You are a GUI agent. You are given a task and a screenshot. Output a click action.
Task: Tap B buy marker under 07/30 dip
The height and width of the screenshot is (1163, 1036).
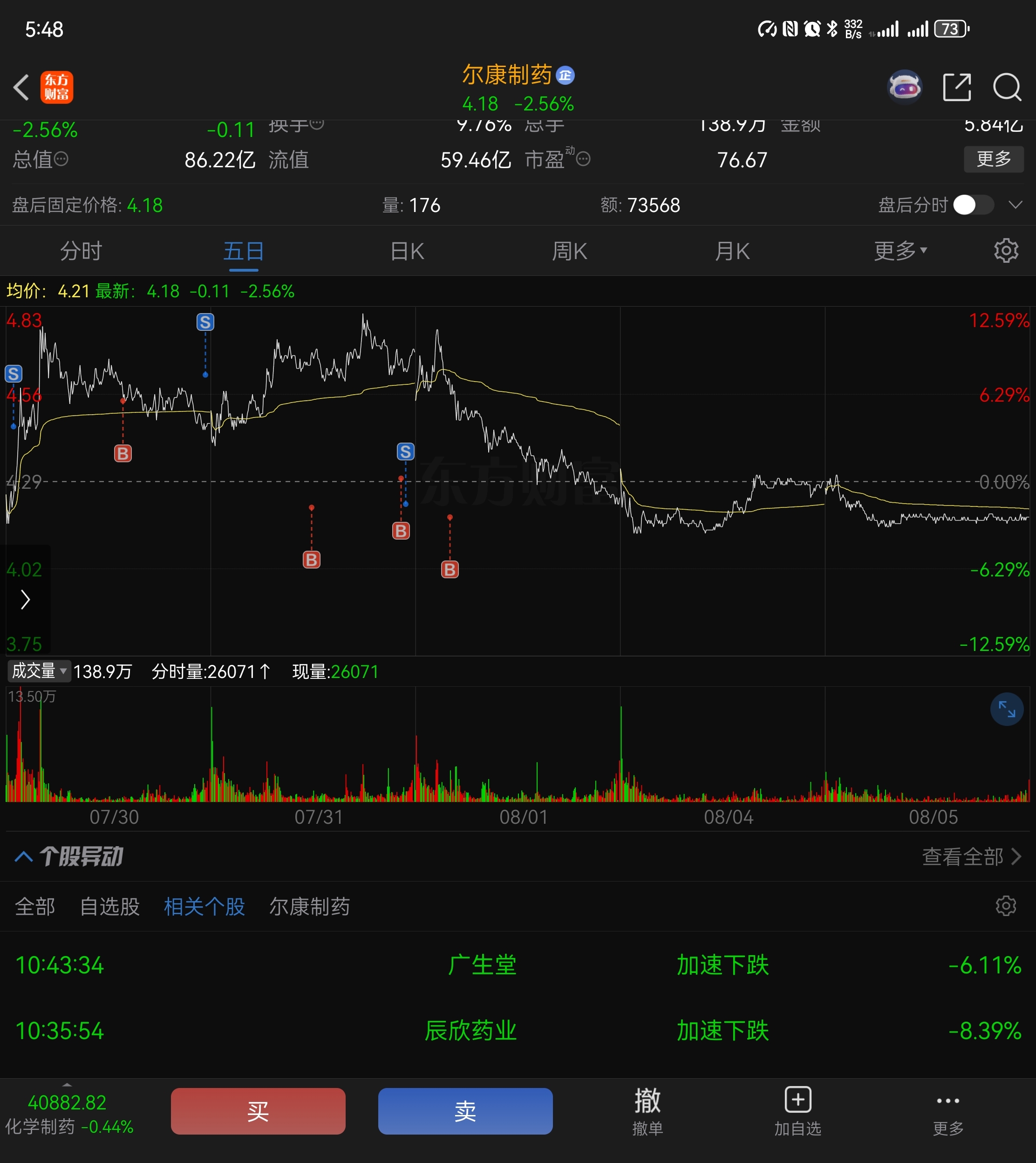click(x=123, y=454)
